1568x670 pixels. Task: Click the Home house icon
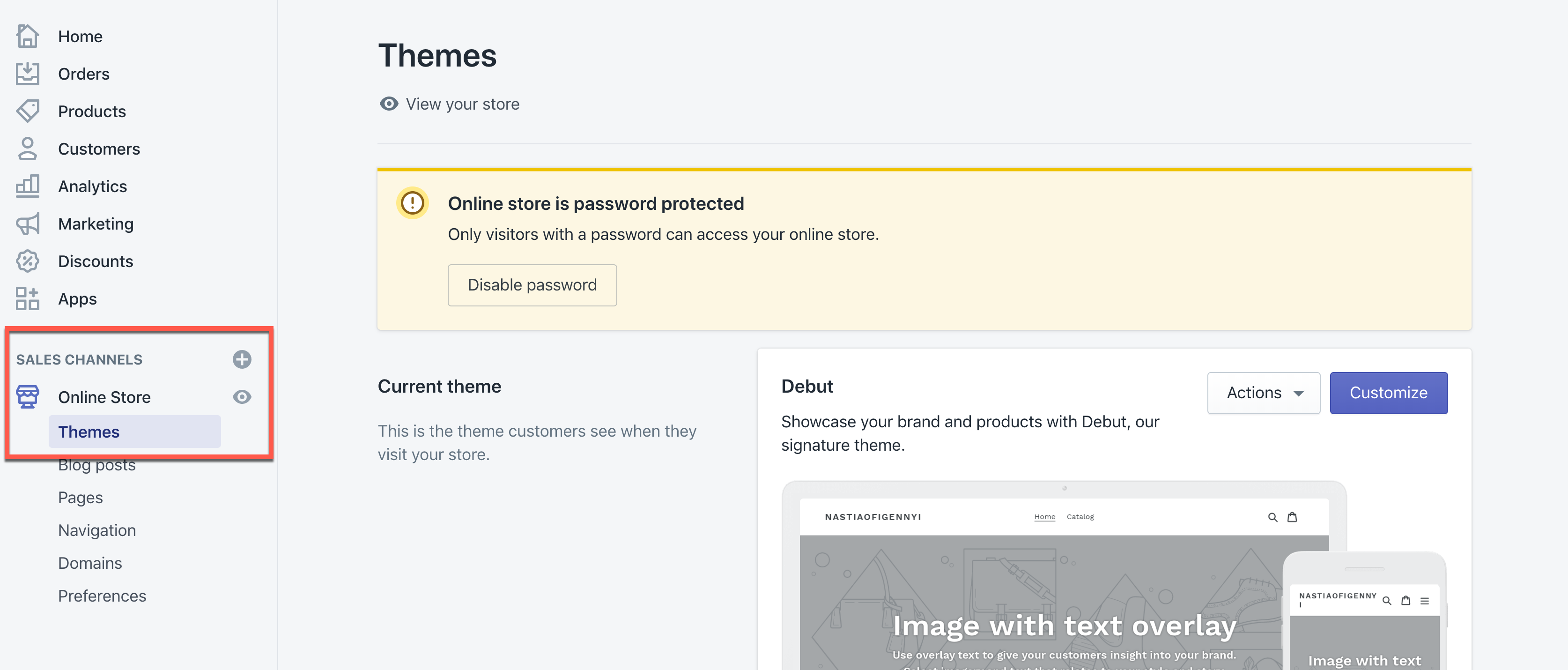pos(27,36)
